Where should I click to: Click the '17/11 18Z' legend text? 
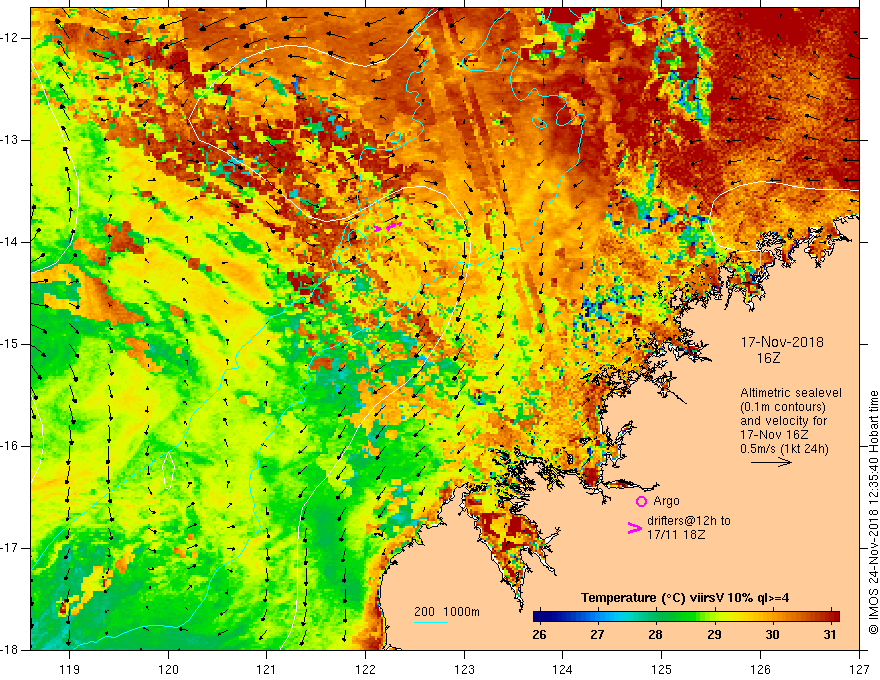[676, 535]
